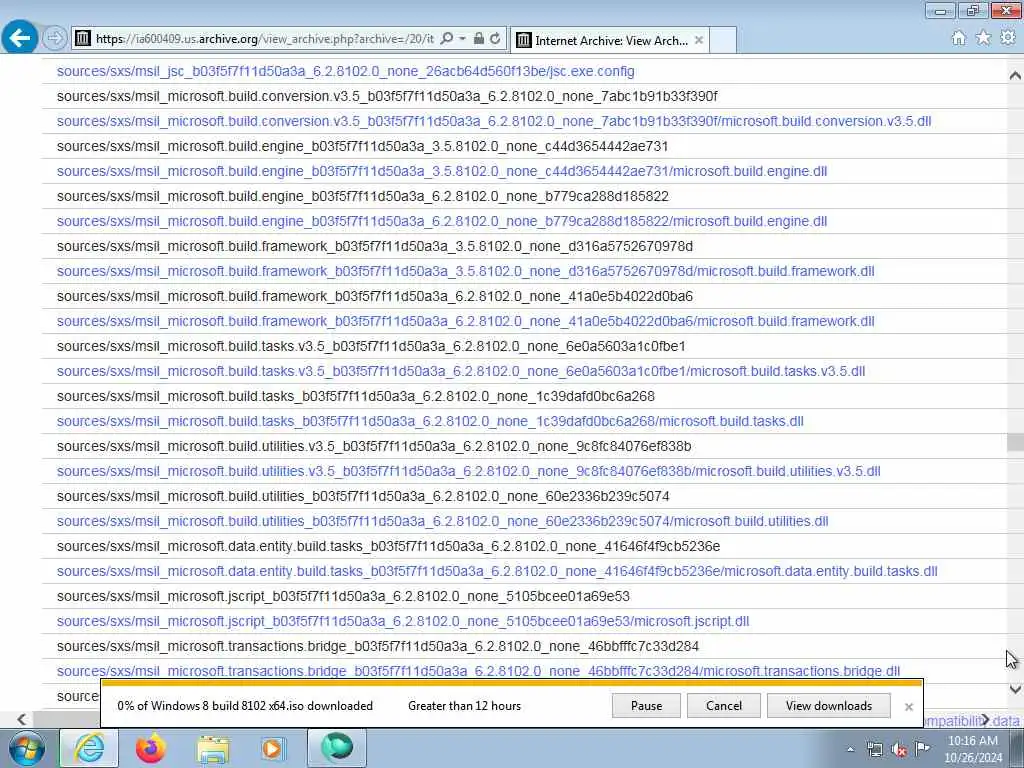
Task: Click the muted volume tray icon
Action: [x=899, y=750]
